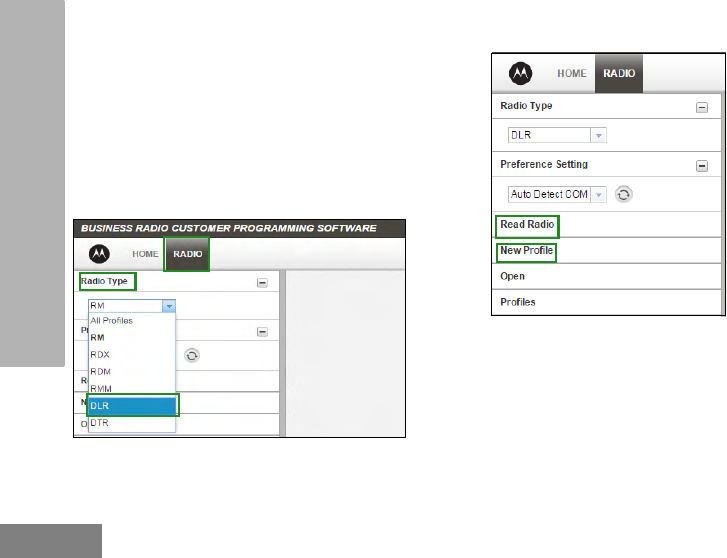This screenshot has height=558, width=727.
Task: Click the Motorola logo in the left window
Action: pyautogui.click(x=99, y=254)
